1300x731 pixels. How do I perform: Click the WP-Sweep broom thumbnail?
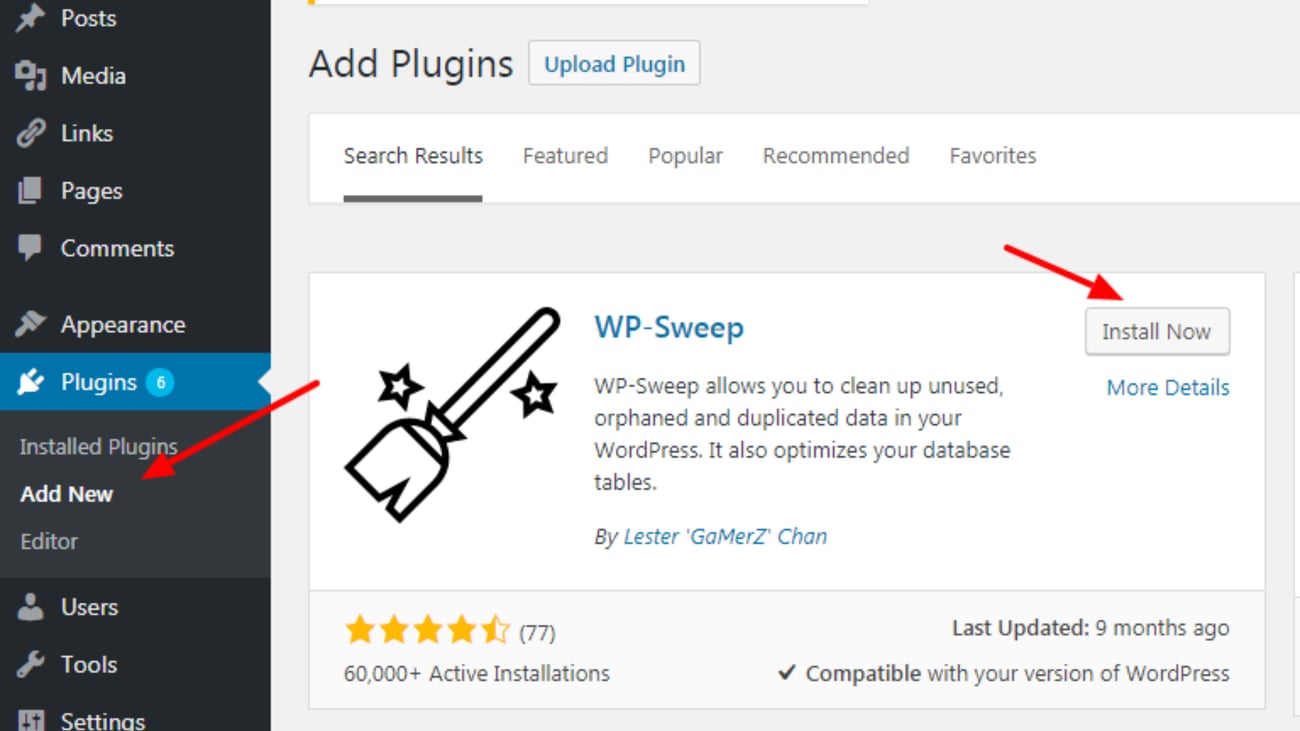coord(451,413)
